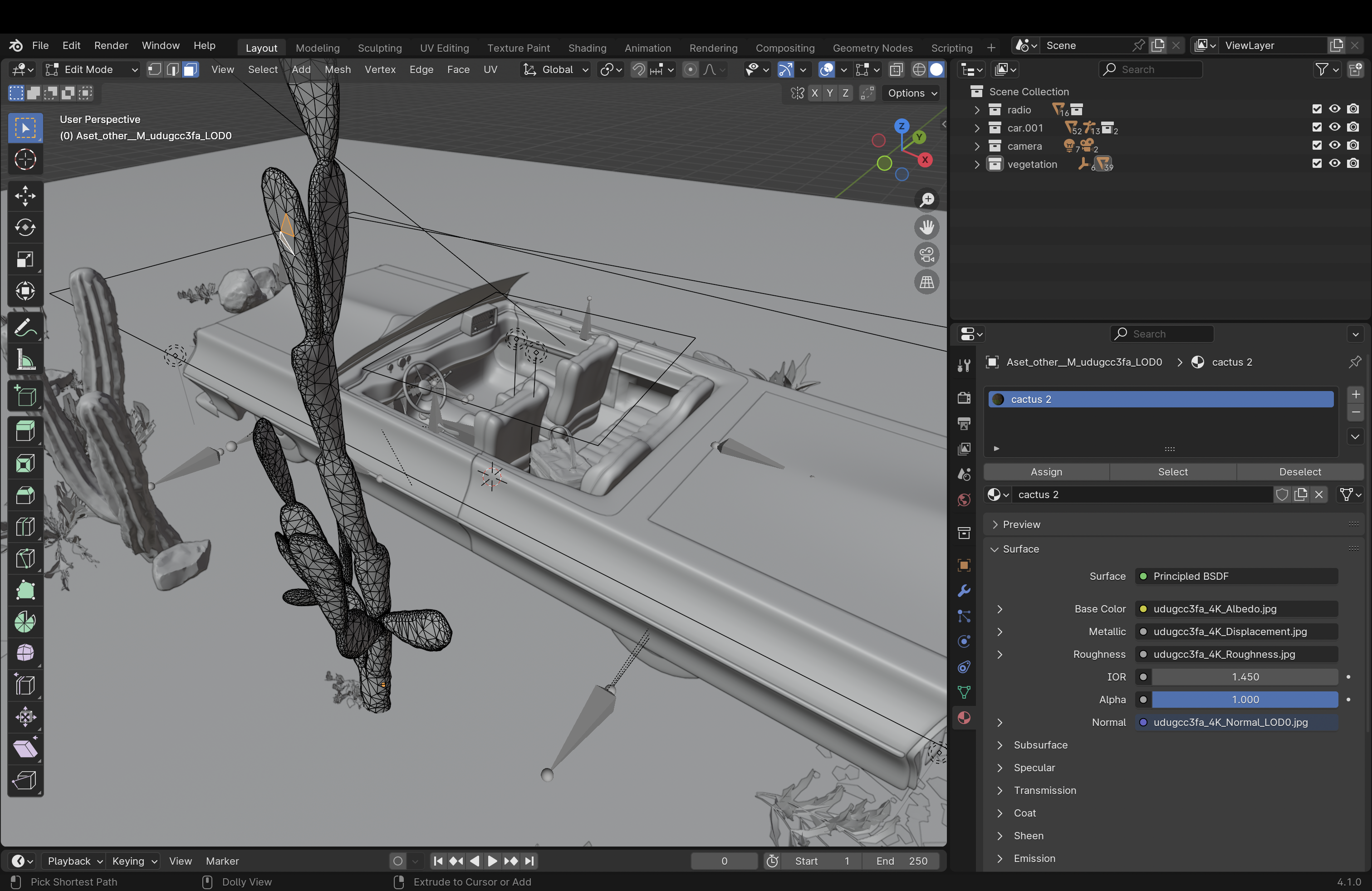Uncheck the vegetation collection checkbox
This screenshot has width=1372, height=891.
[1317, 164]
